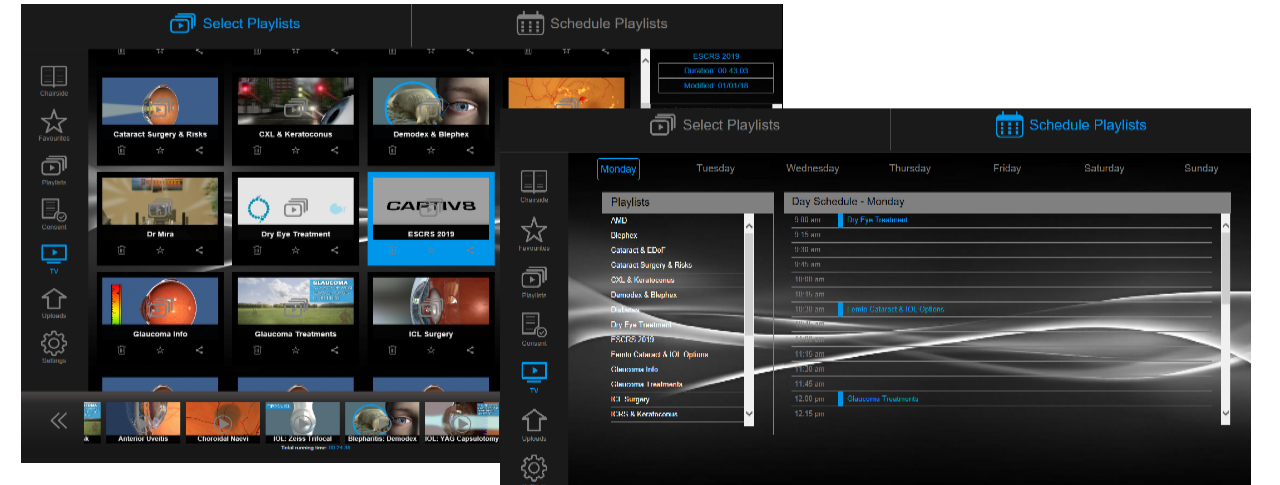Share the Glaucoma Treatments playlist
Image resolution: width=1280 pixels, height=485 pixels.
click(x=334, y=350)
